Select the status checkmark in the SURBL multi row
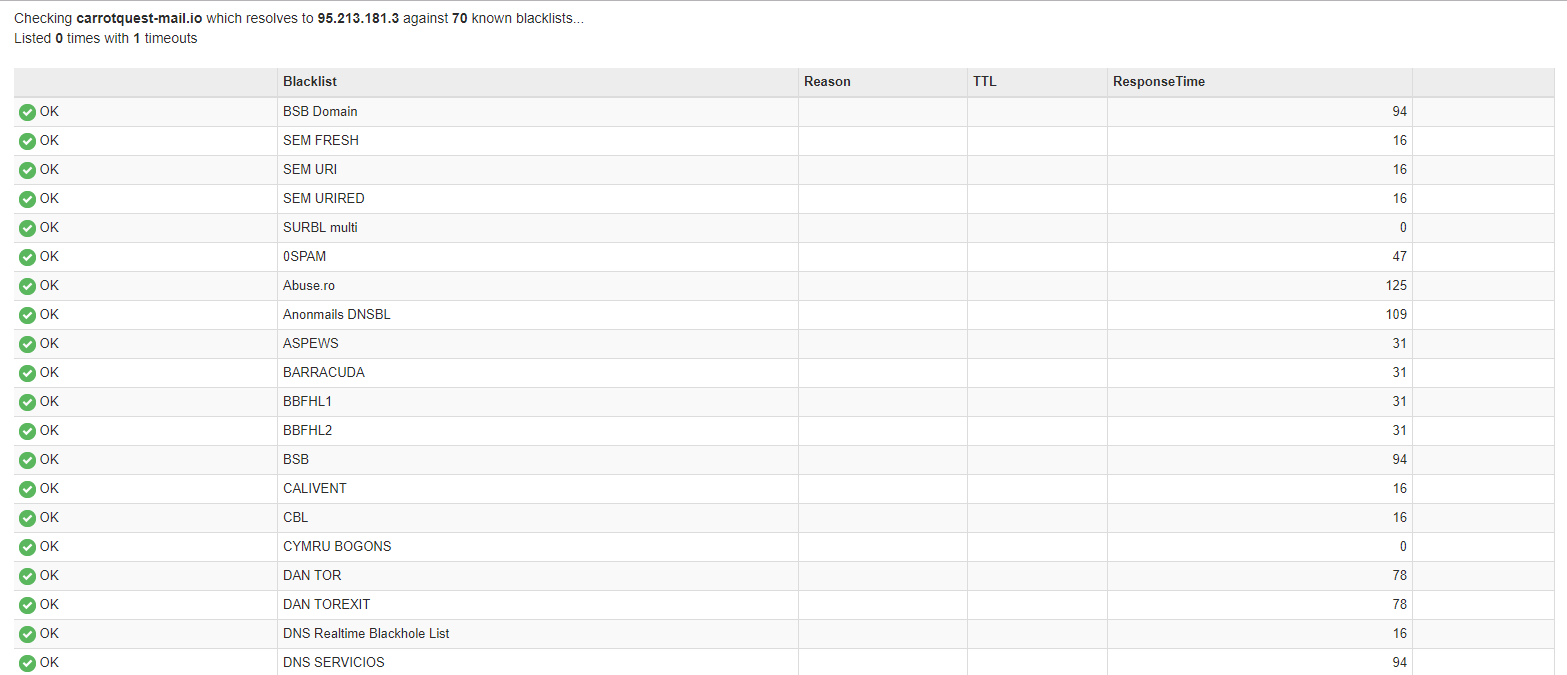The image size is (1567, 675). pos(27,228)
